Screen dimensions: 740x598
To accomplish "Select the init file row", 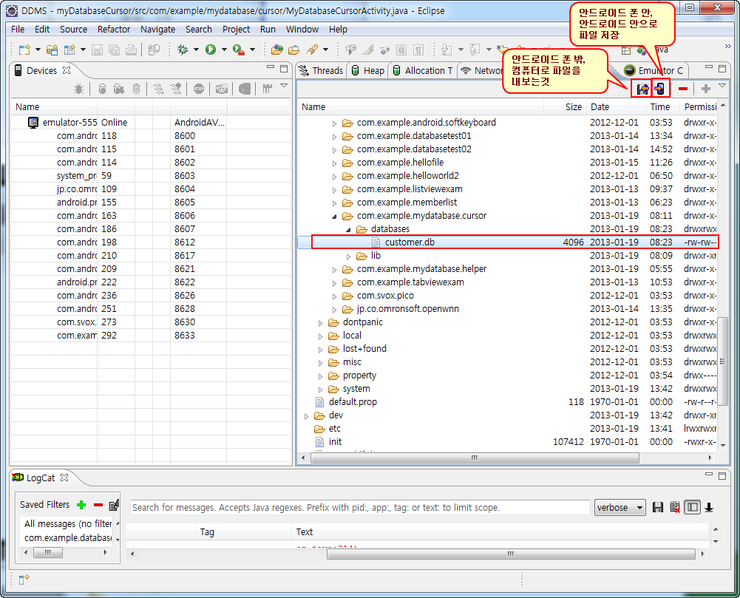I will (507, 442).
